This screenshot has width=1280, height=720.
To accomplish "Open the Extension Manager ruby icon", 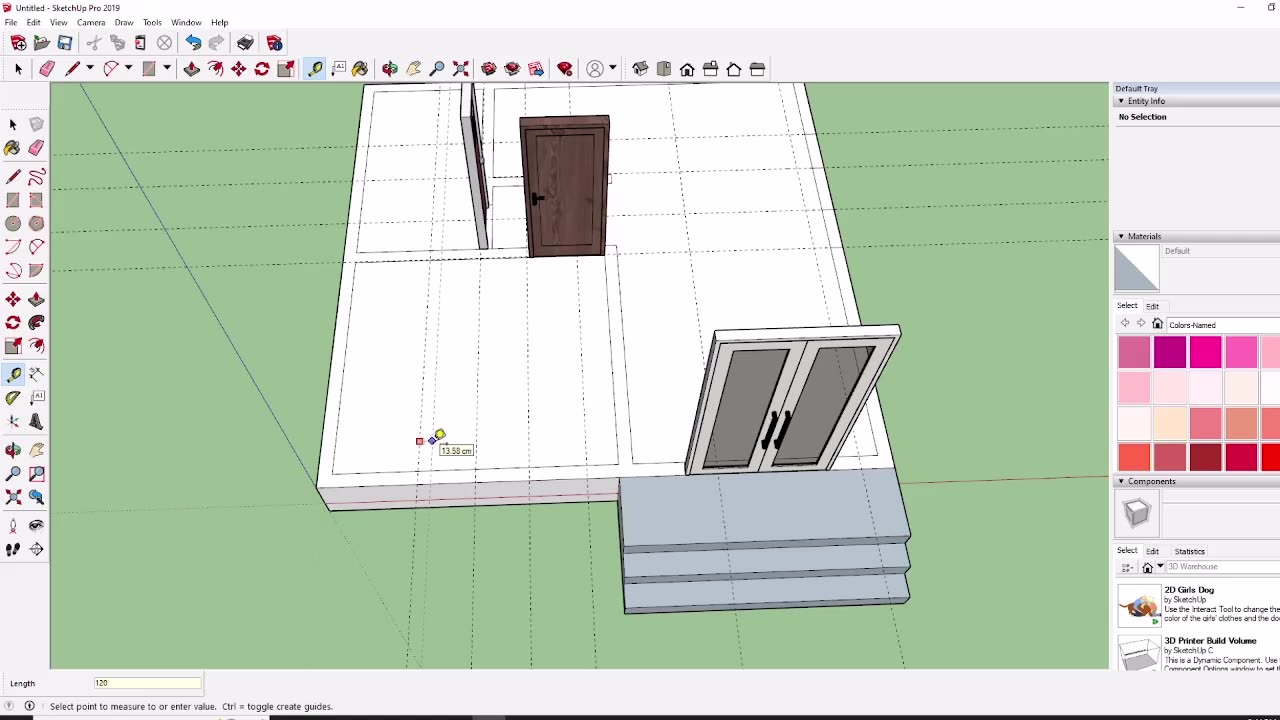I will [565, 69].
